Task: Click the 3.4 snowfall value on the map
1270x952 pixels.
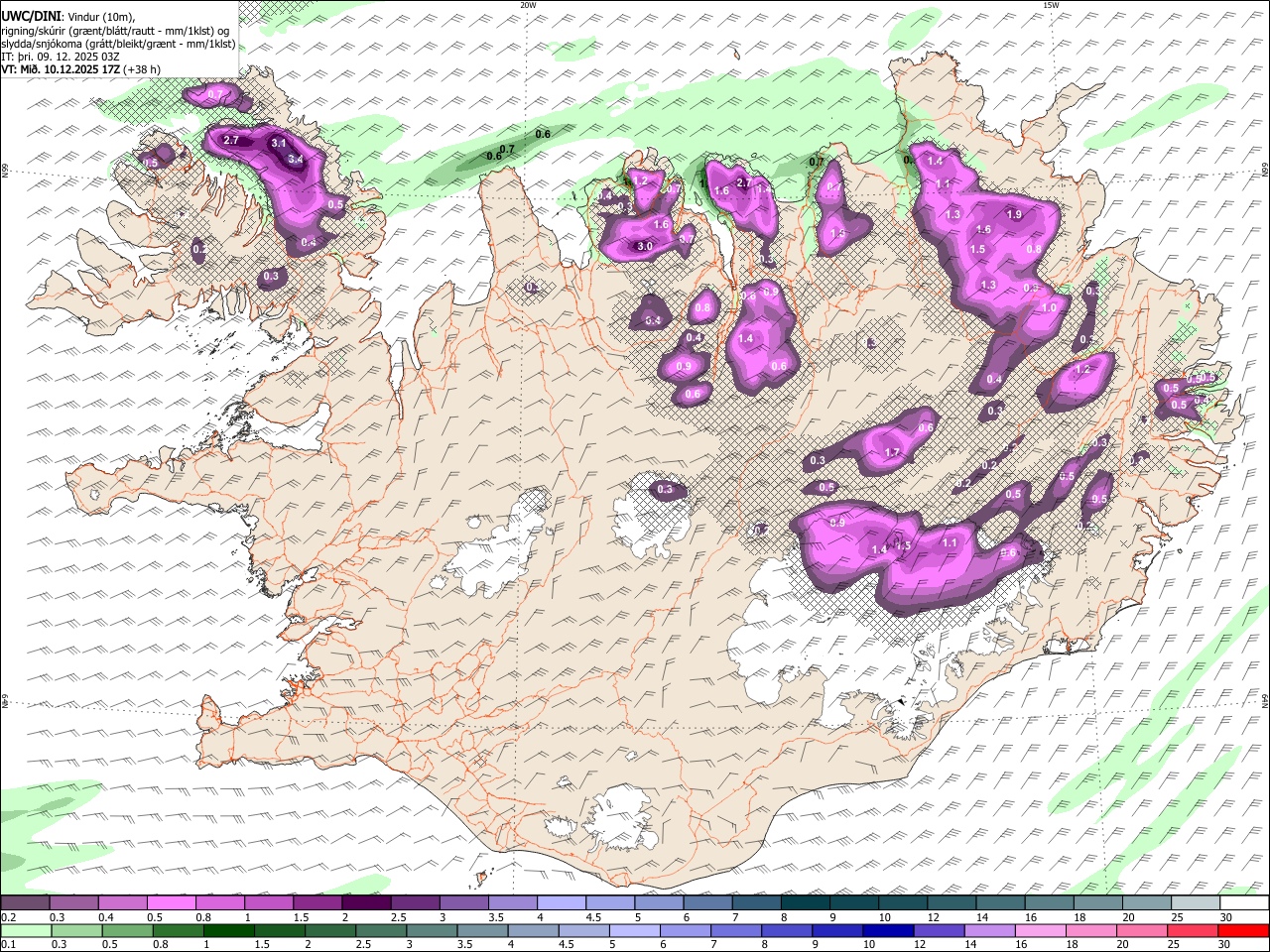Action: [x=295, y=159]
